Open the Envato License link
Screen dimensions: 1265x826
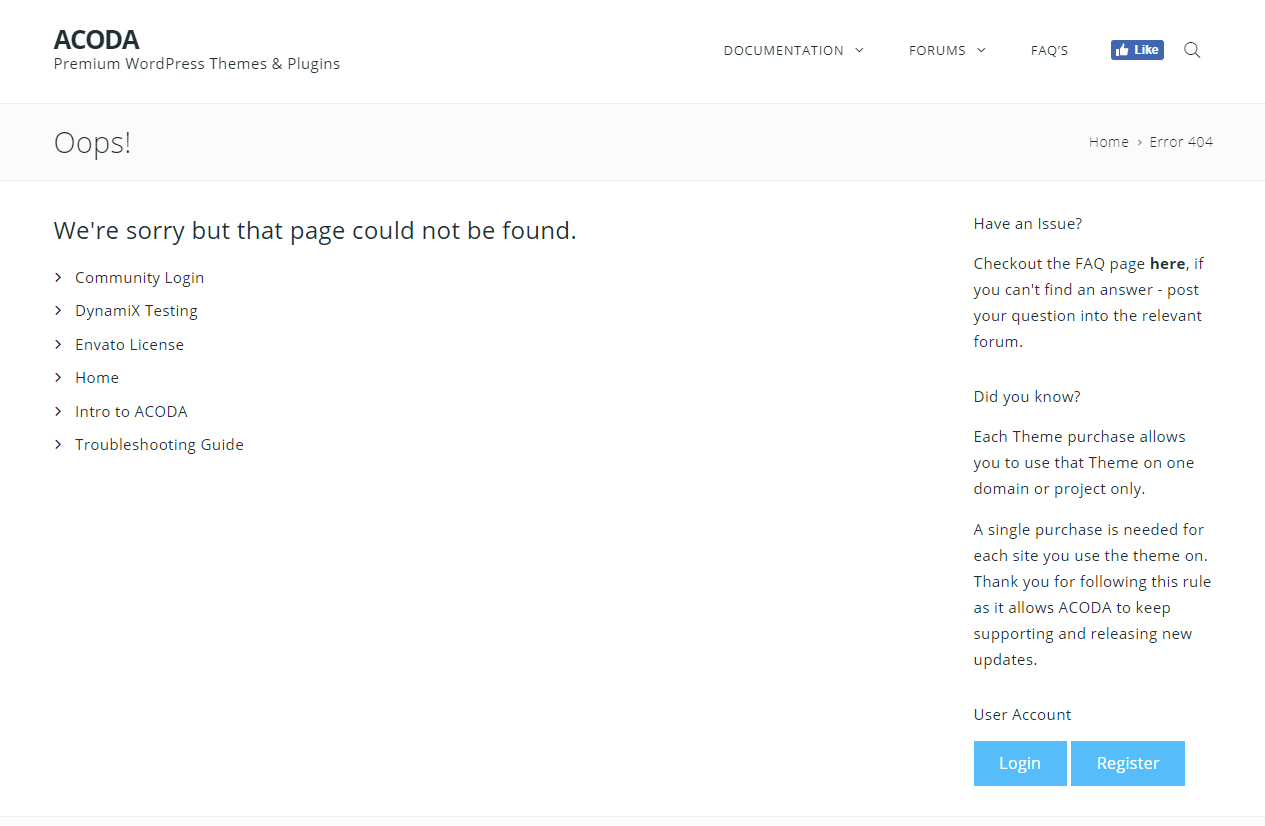coord(129,344)
